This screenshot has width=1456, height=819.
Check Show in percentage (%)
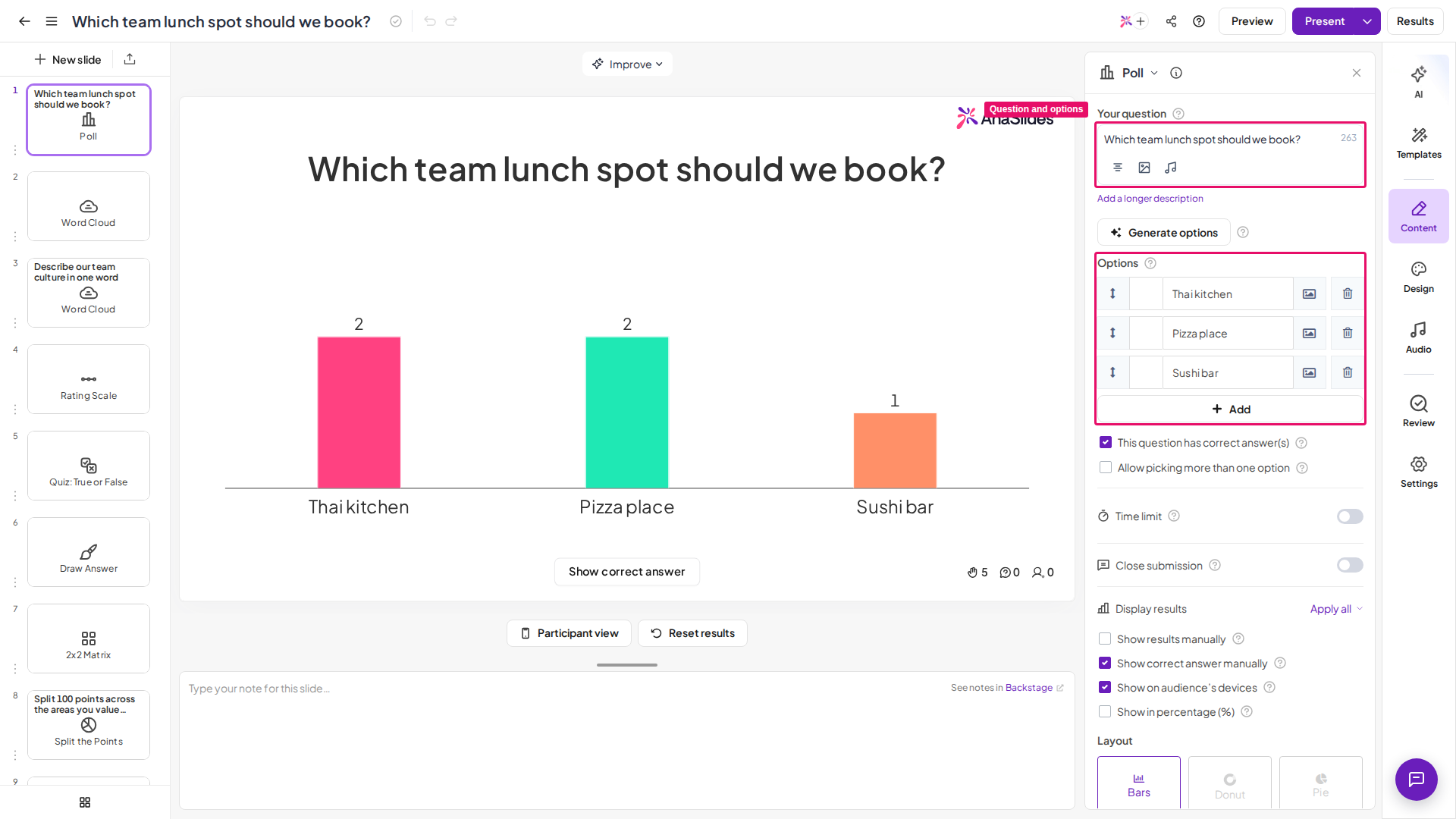click(x=1105, y=712)
